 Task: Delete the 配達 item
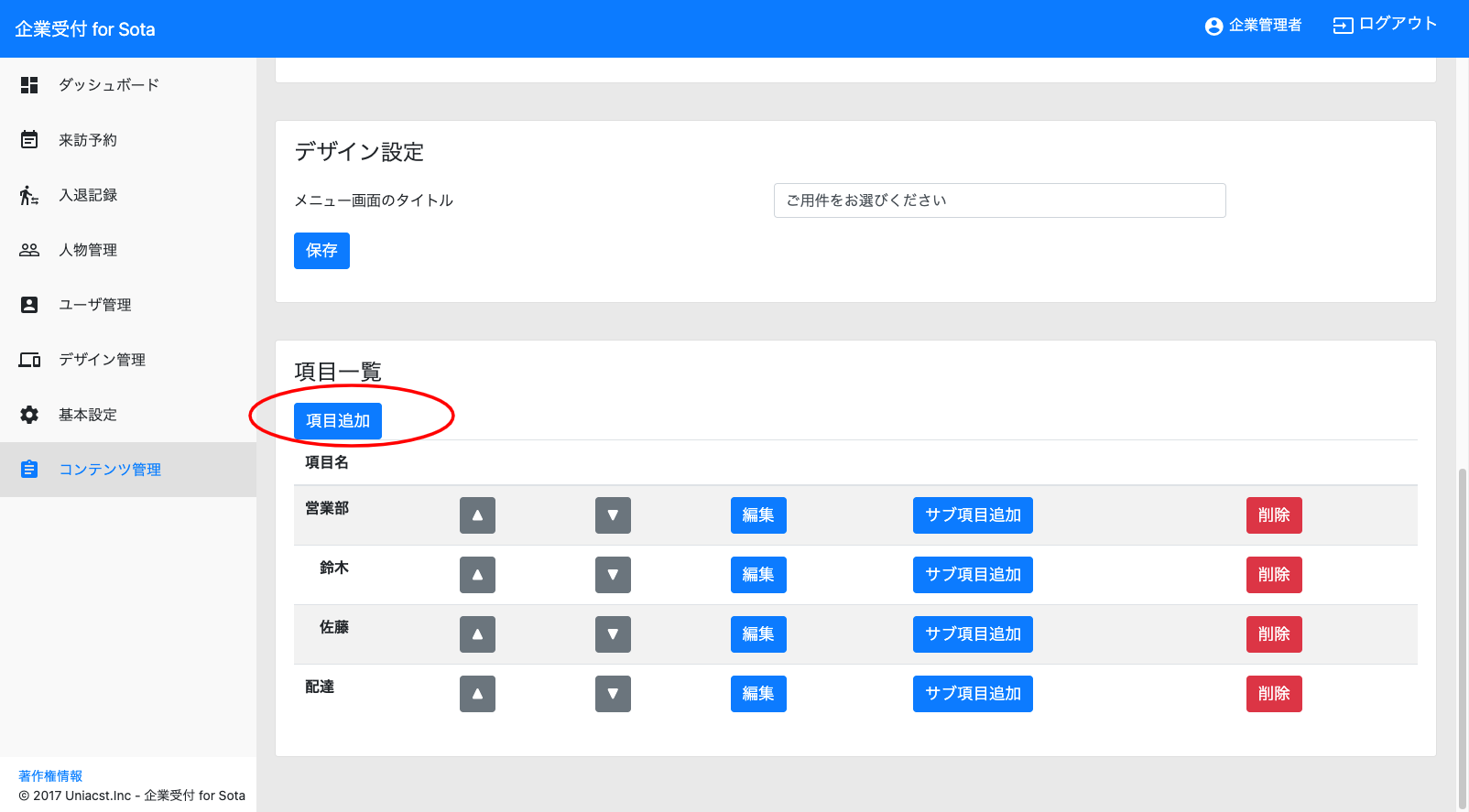pos(1274,694)
